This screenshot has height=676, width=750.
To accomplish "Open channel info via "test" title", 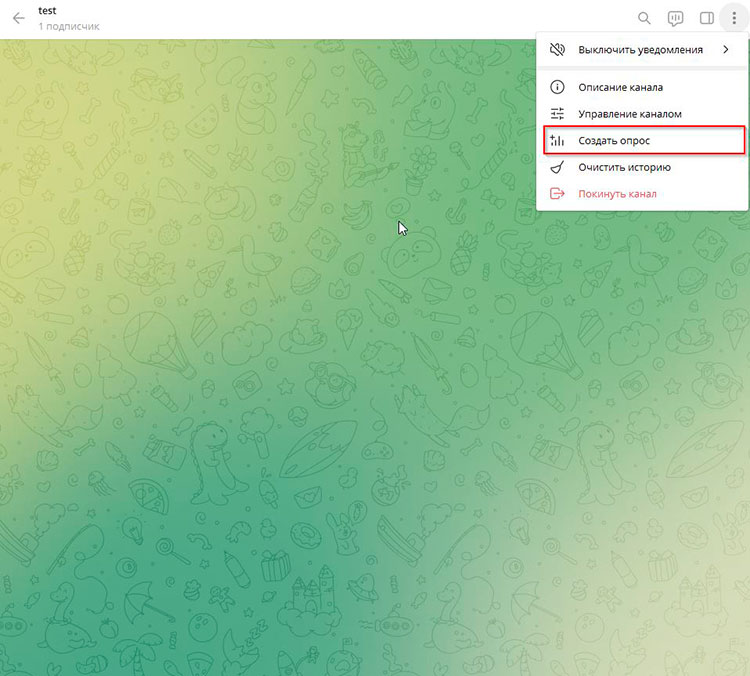I will 47,11.
